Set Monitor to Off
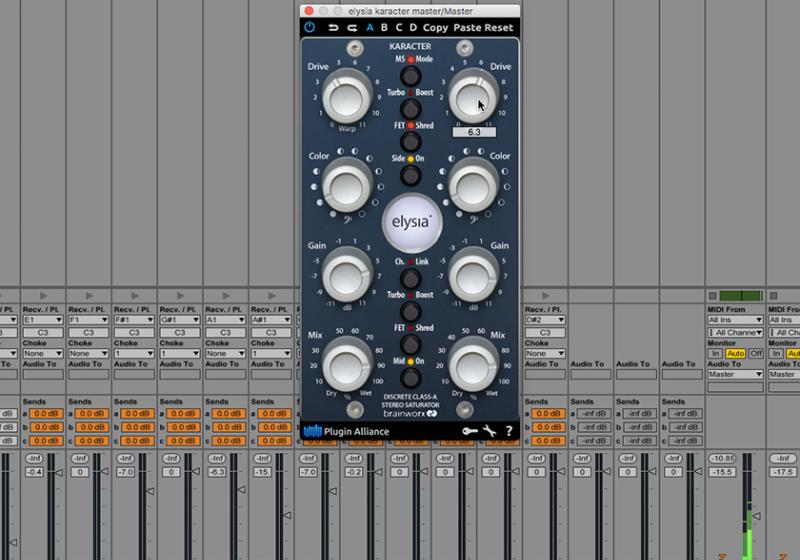The width and height of the screenshot is (800, 560). 756,353
